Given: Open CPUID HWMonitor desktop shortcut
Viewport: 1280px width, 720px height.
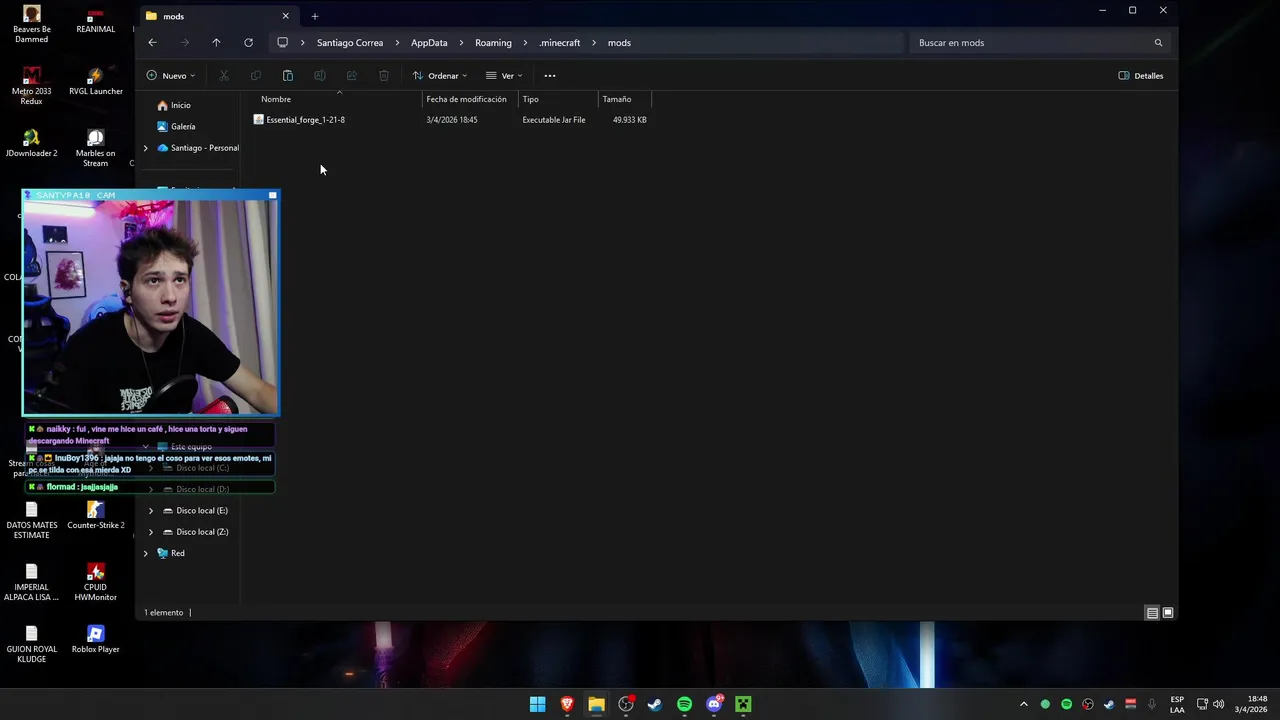Looking at the screenshot, I should pyautogui.click(x=96, y=582).
